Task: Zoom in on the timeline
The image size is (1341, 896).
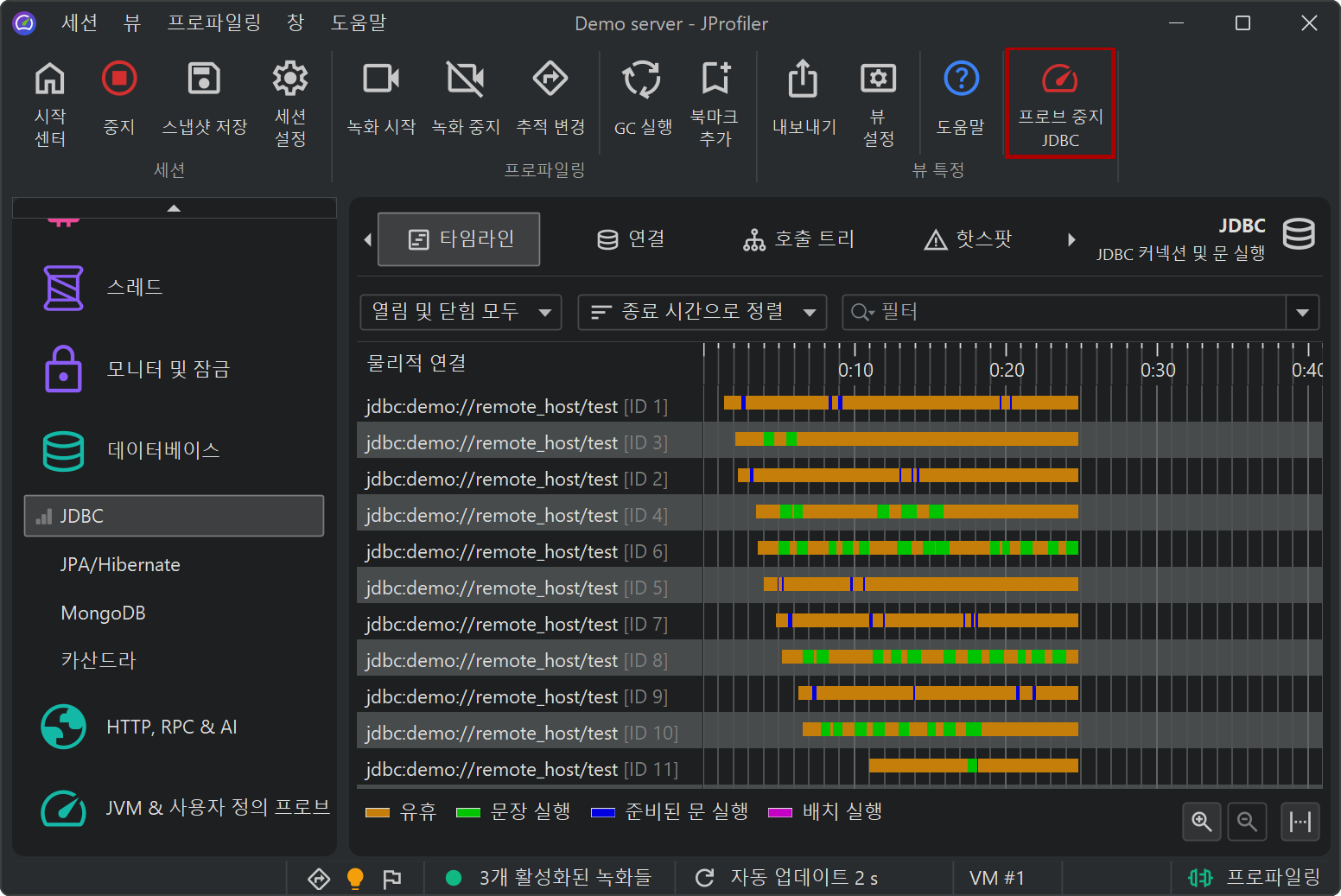Action: [x=1201, y=821]
